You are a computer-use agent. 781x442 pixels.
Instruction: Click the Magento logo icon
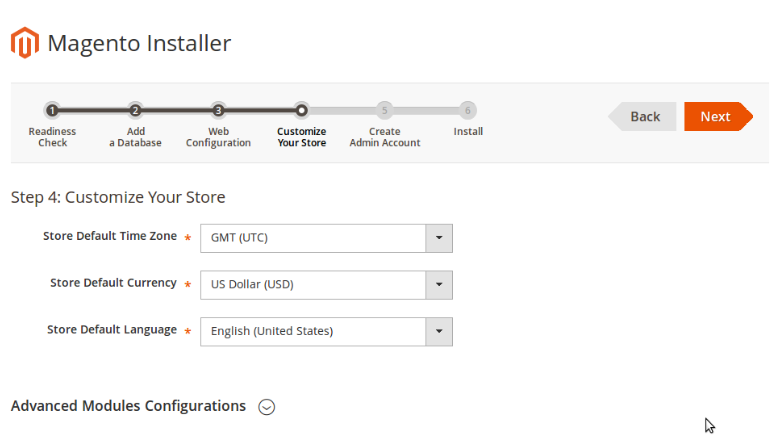pos(25,43)
